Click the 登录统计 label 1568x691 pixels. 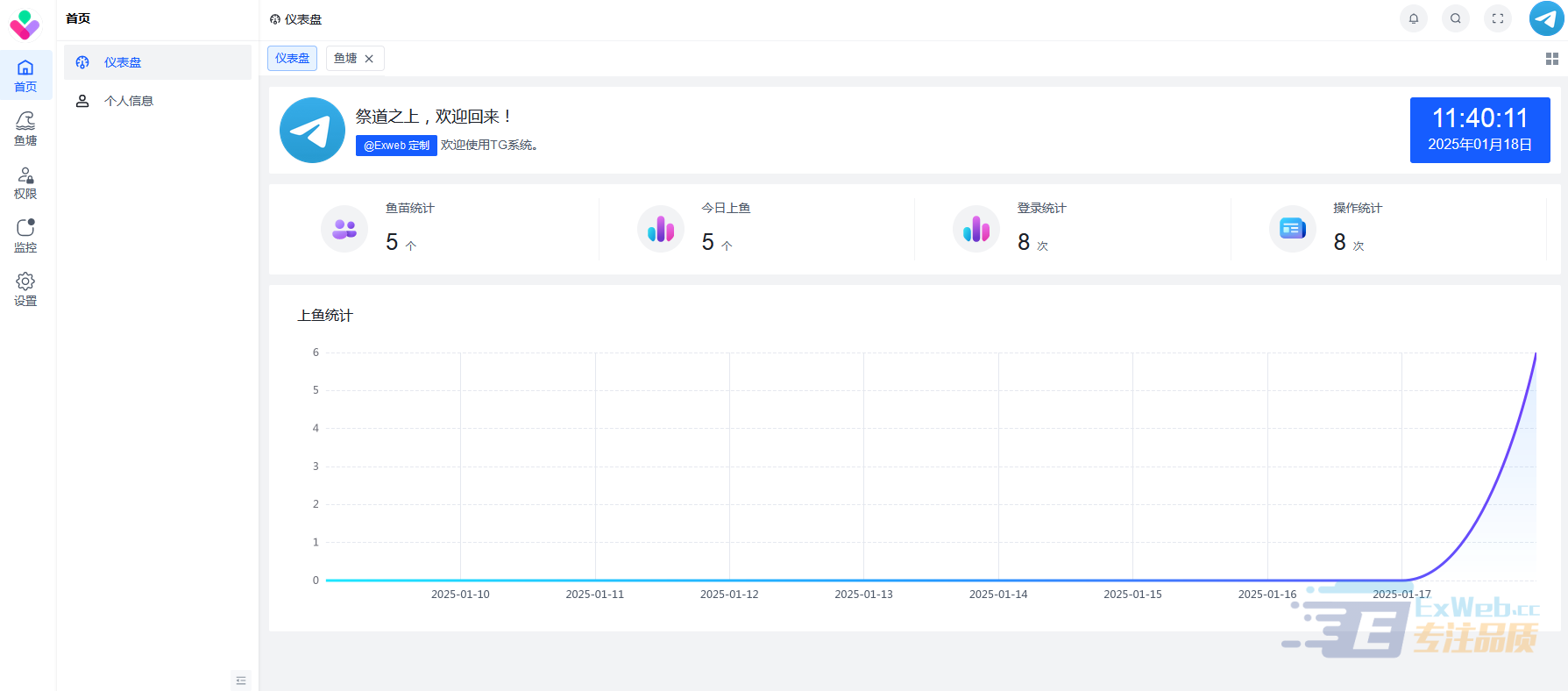[1041, 208]
